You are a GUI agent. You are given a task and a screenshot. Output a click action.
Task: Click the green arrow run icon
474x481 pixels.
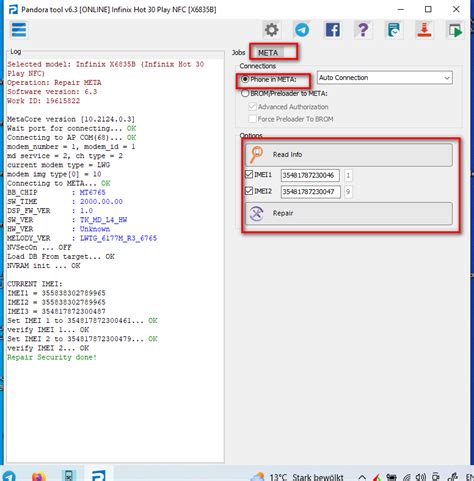pyautogui.click(x=455, y=31)
